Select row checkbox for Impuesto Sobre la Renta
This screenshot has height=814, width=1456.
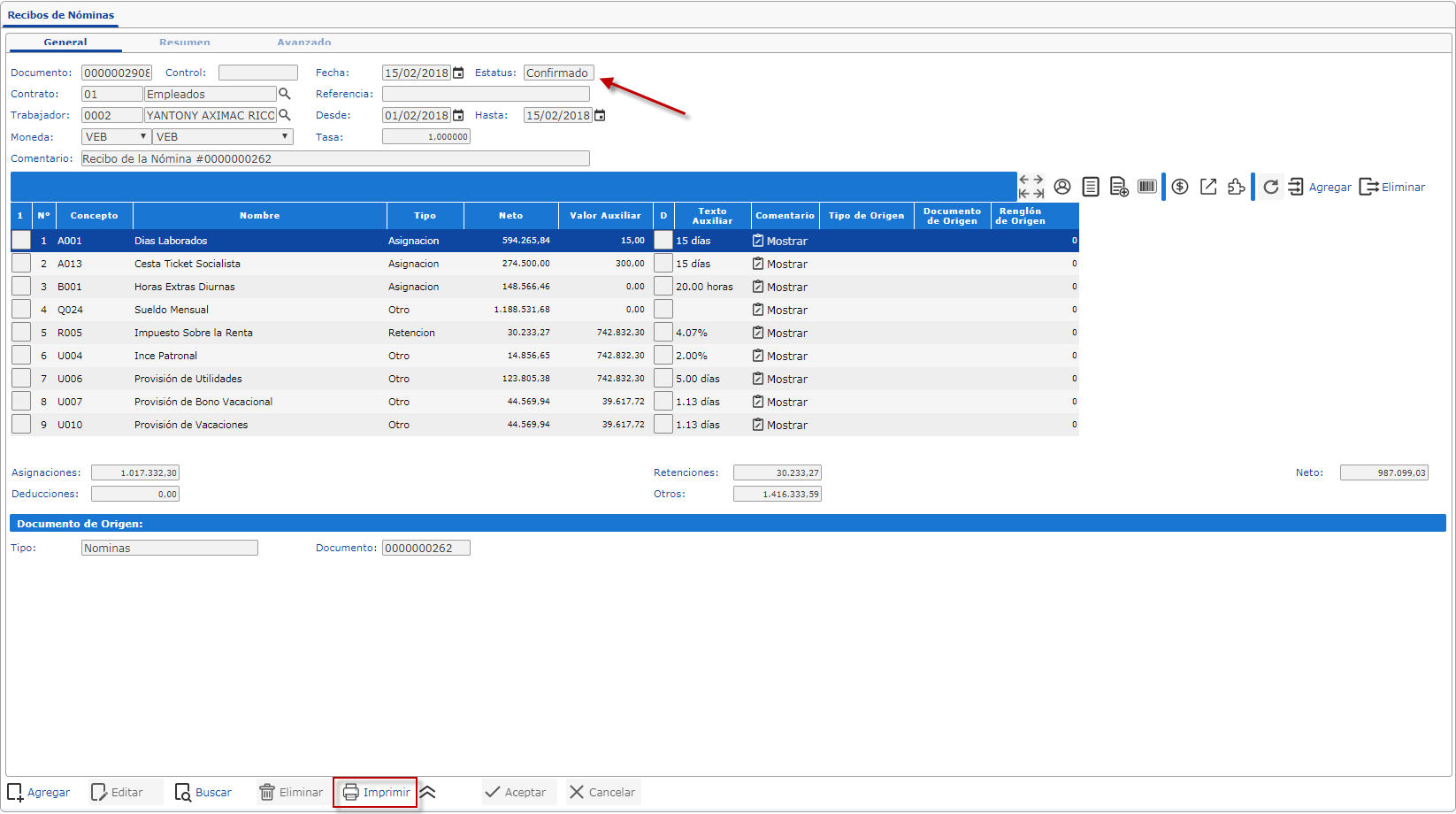[x=21, y=333]
